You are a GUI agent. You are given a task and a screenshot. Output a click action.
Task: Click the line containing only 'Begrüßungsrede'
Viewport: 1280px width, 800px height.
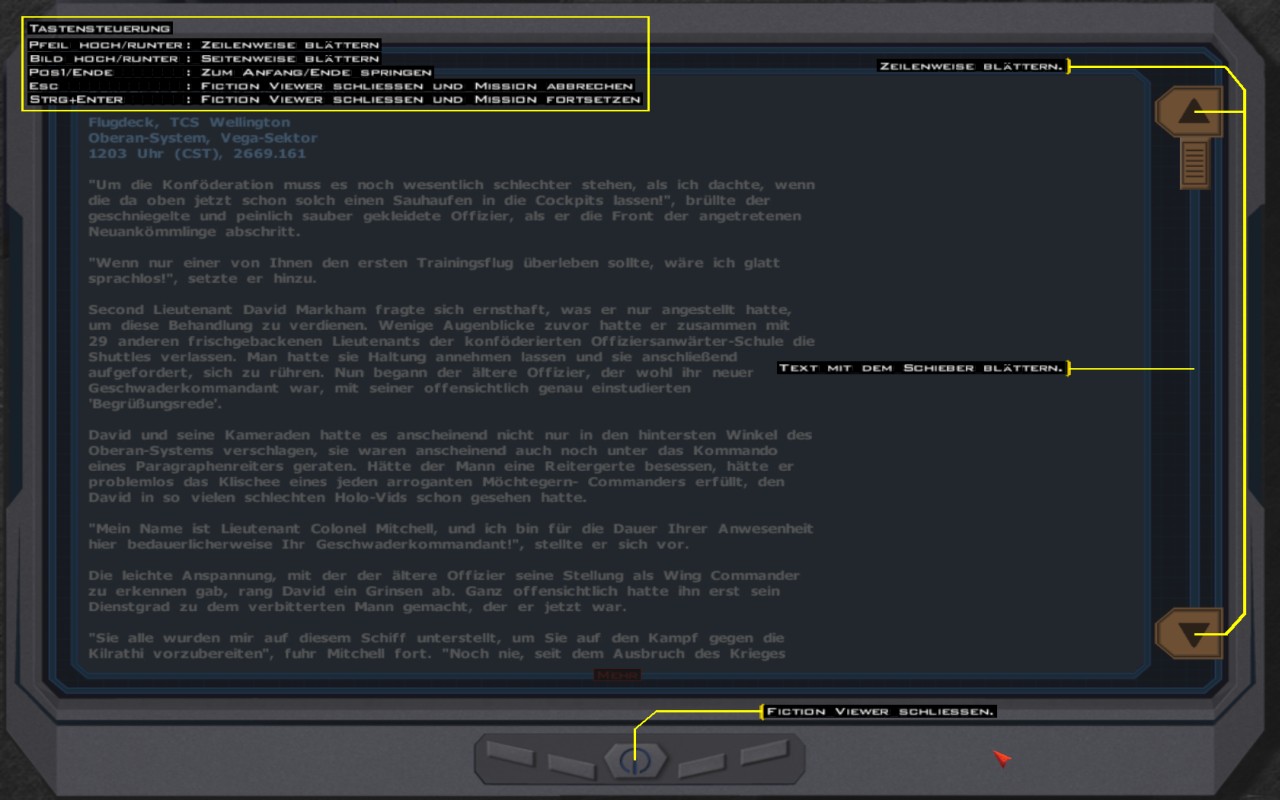pyautogui.click(x=155, y=404)
